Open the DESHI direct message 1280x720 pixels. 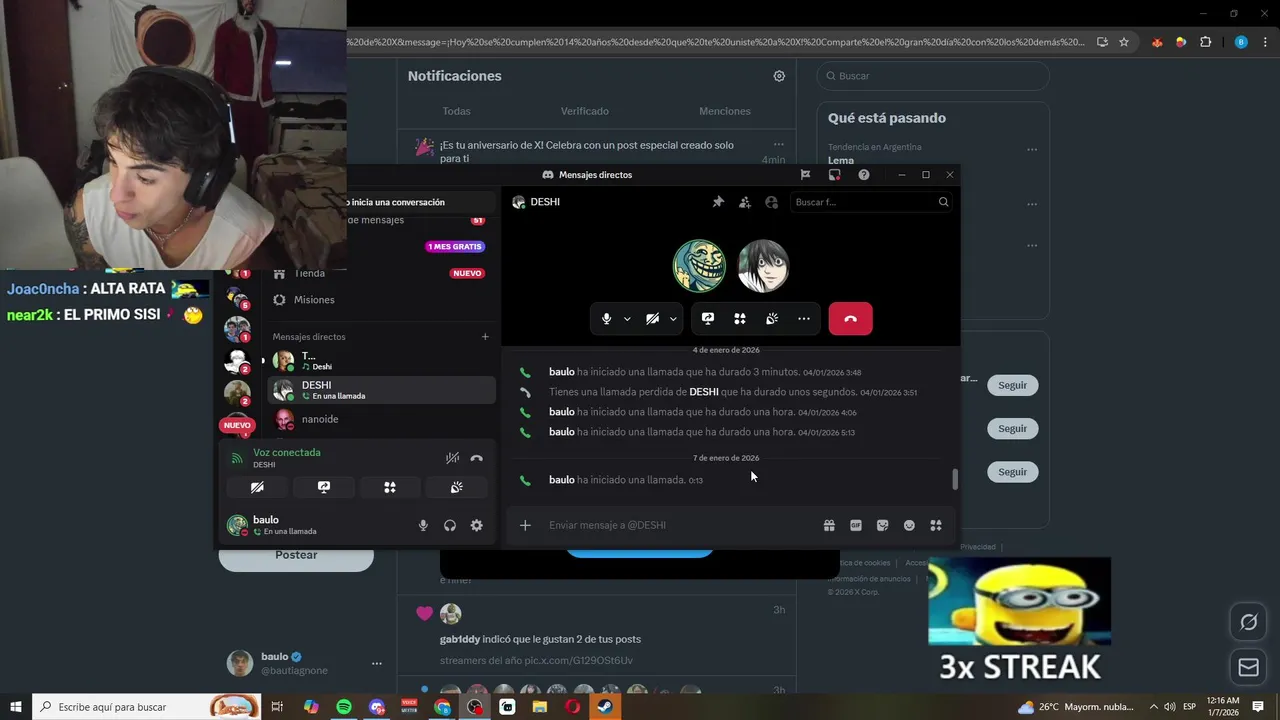383,390
